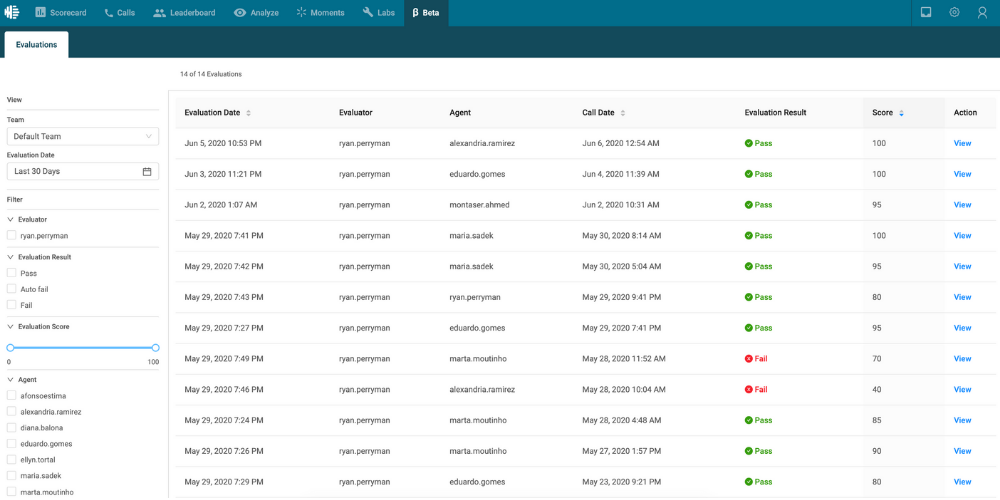Open the Last 30 Days date picker
Image resolution: width=1000 pixels, height=500 pixels.
83,172
